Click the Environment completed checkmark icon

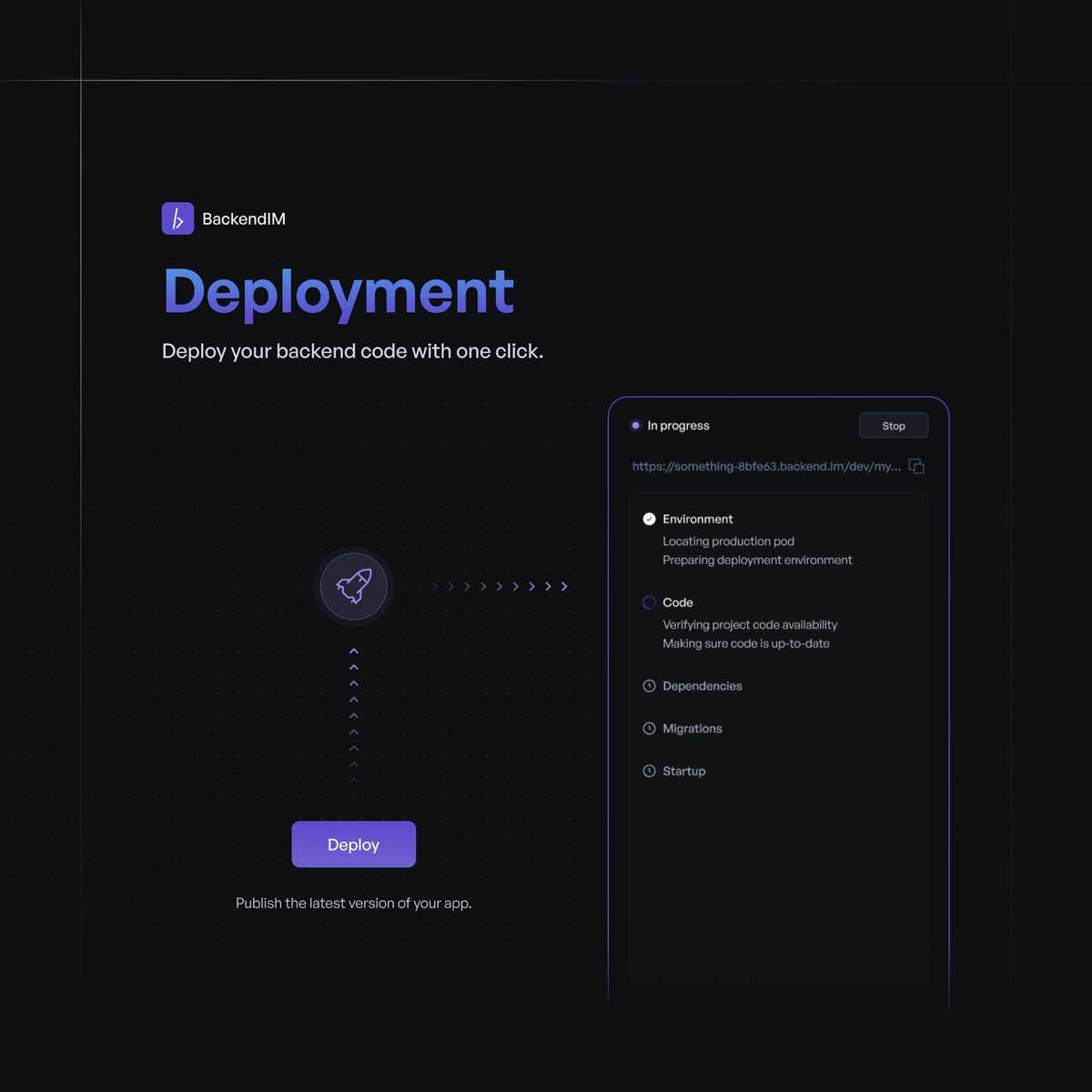point(649,519)
